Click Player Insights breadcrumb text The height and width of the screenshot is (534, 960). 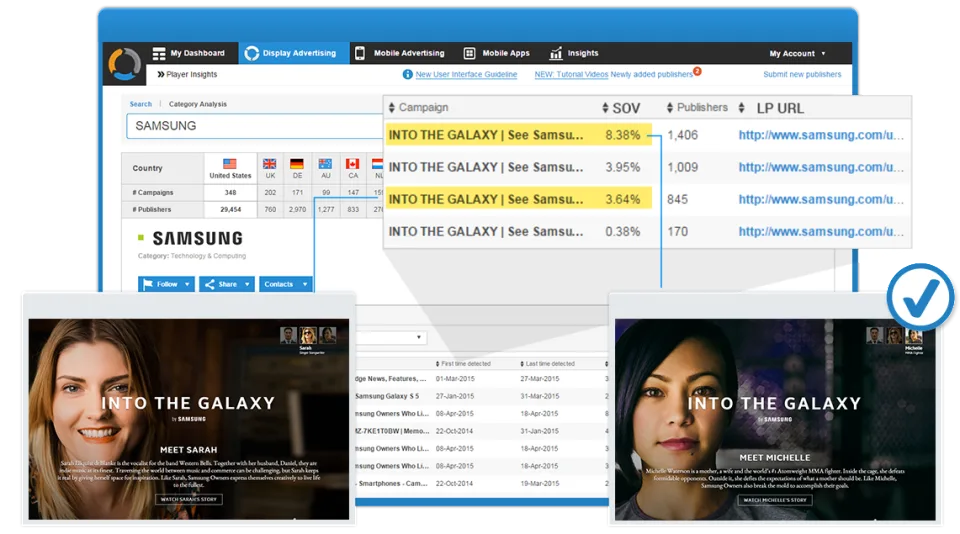point(192,74)
